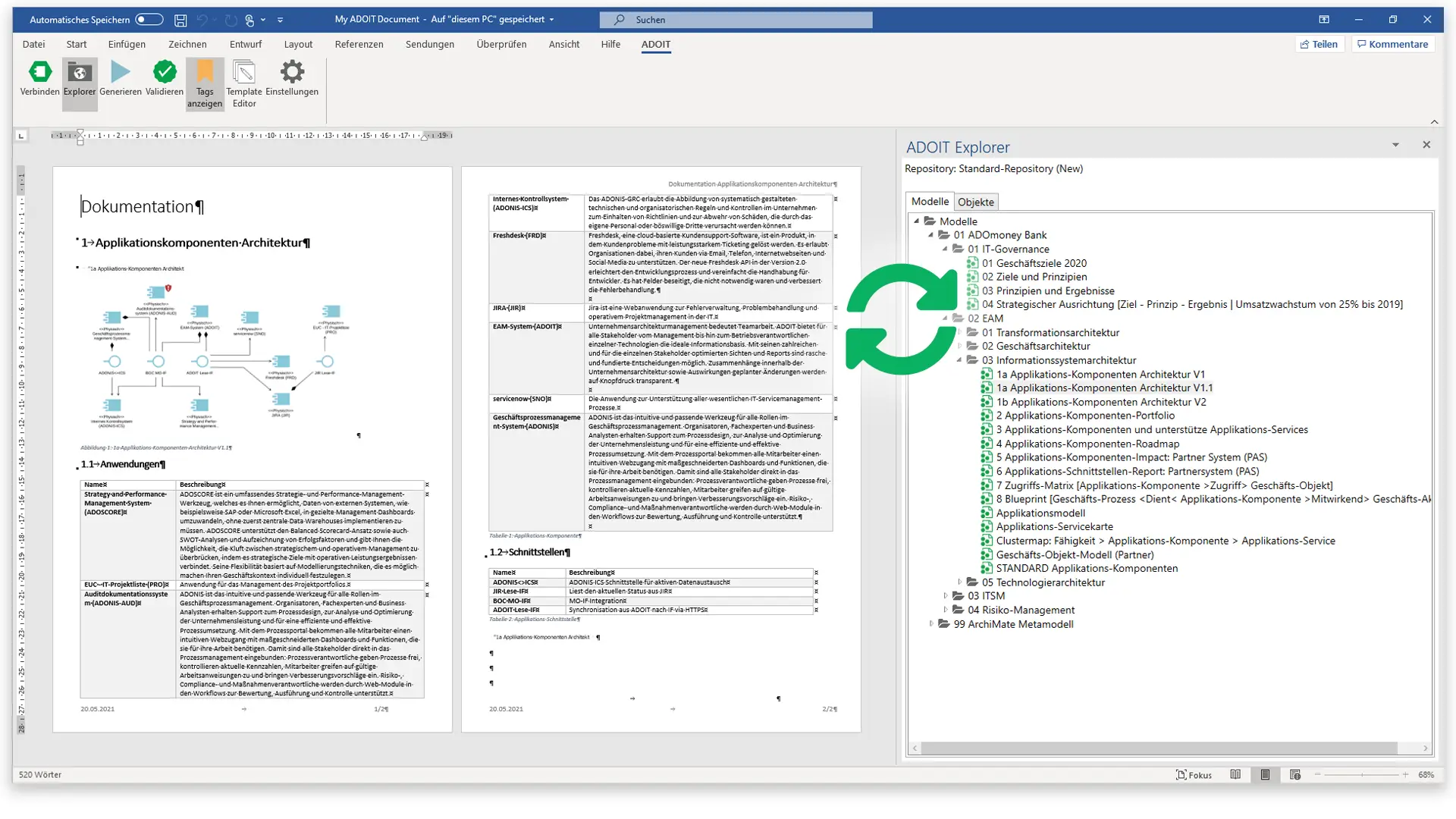Open the Kommentare button

(x=1393, y=45)
